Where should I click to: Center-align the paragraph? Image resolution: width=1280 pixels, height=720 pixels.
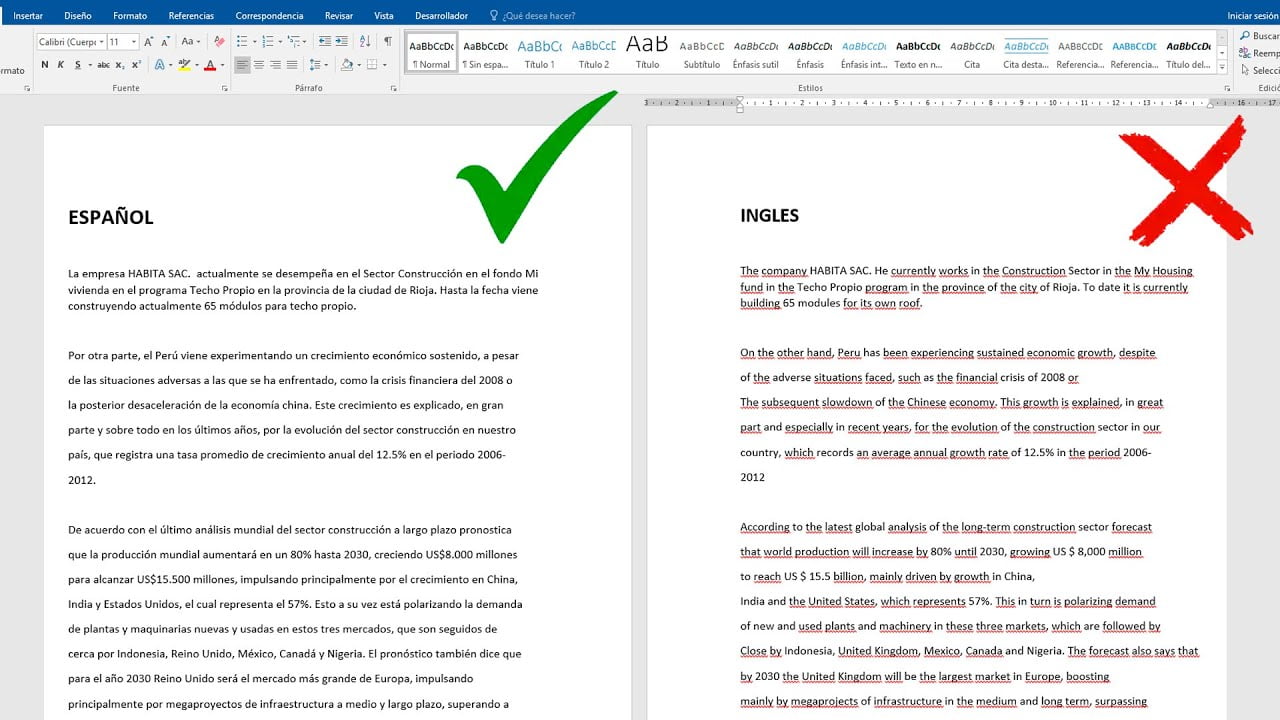tap(259, 65)
